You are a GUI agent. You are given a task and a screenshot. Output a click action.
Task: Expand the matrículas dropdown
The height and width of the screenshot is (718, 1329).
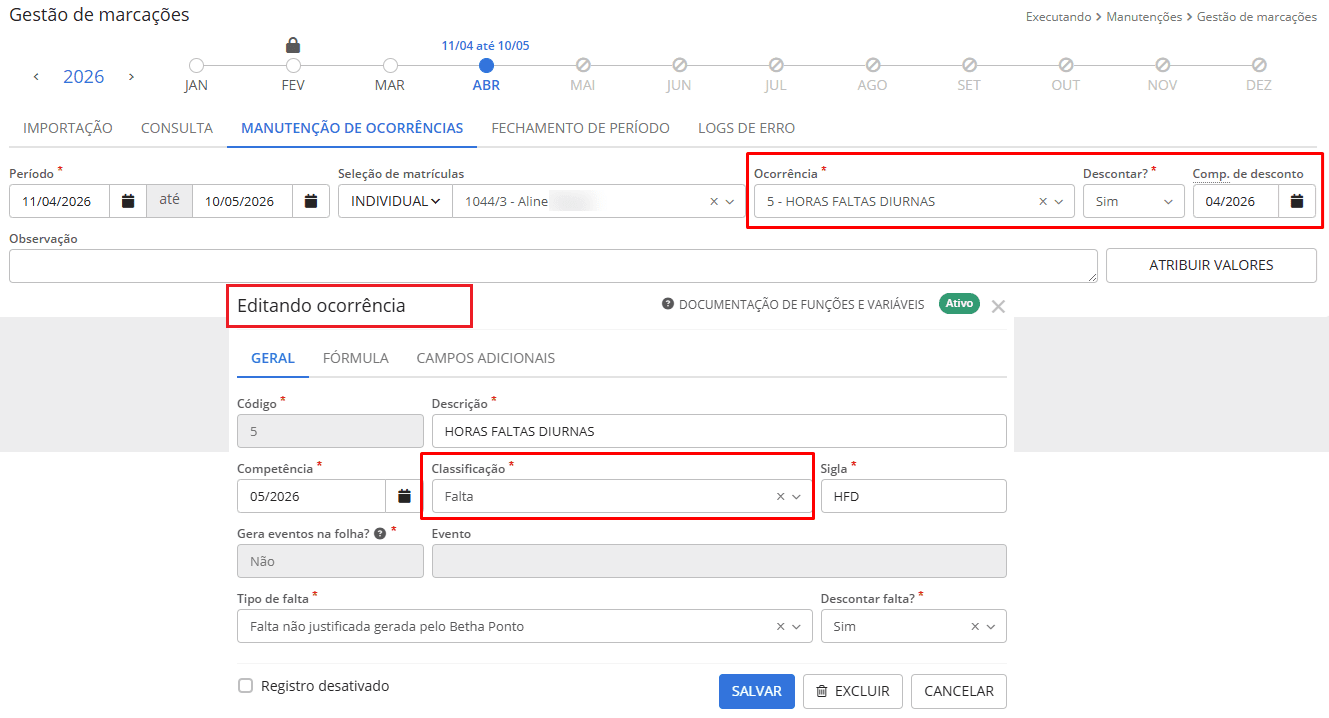pos(731,201)
